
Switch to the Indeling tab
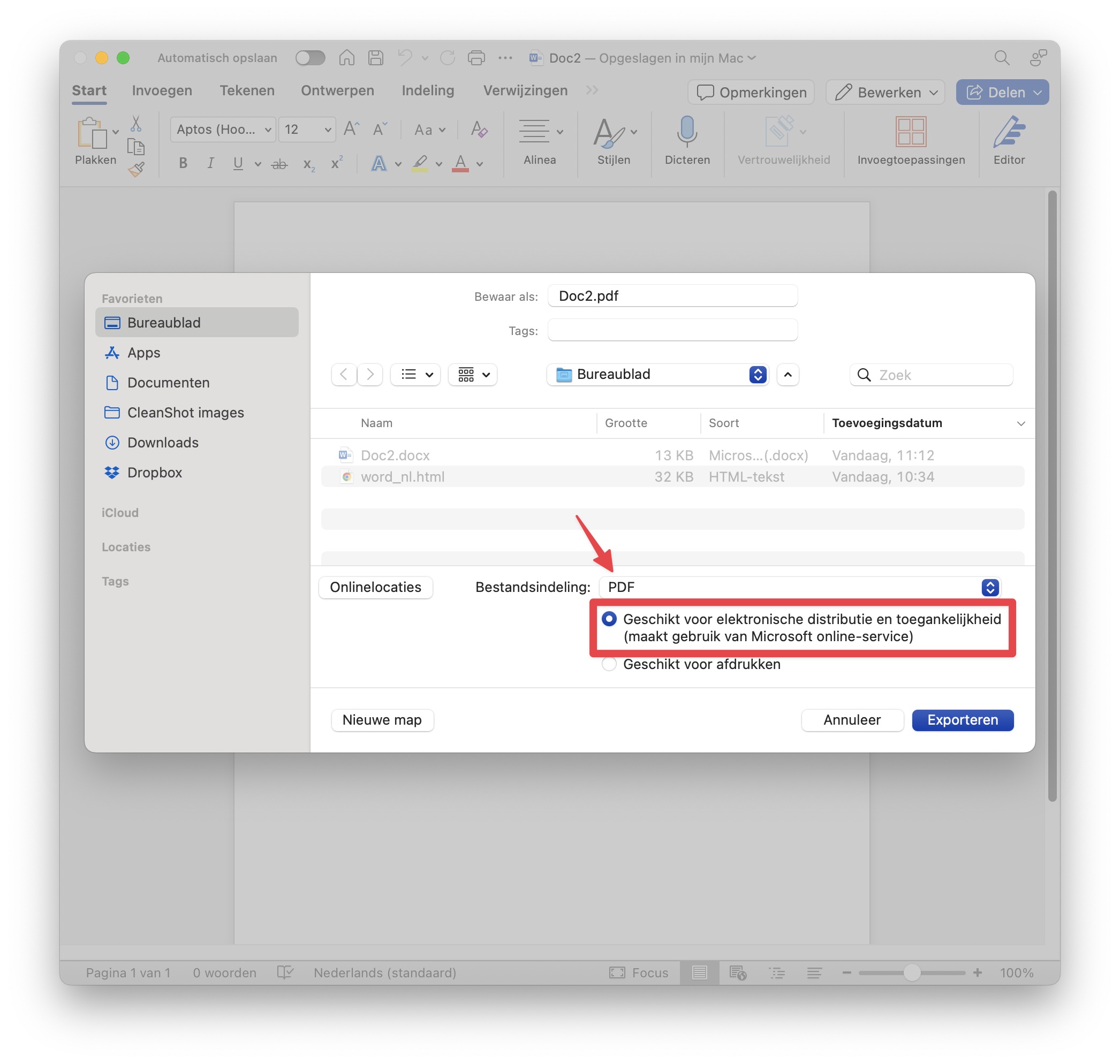pyautogui.click(x=428, y=91)
